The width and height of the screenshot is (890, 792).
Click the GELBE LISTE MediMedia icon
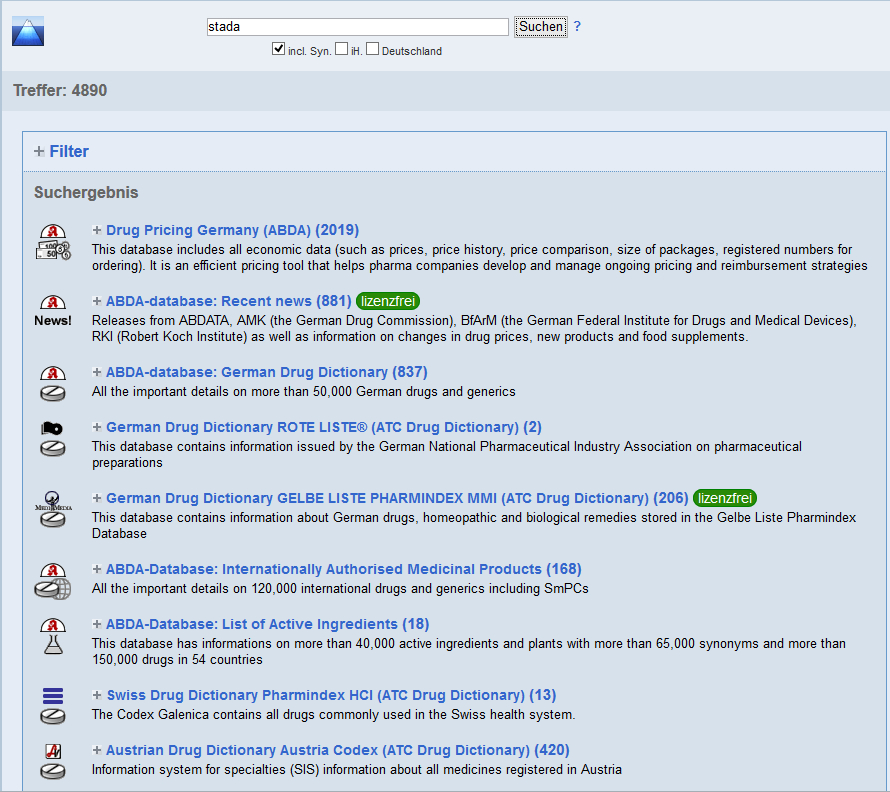53,509
